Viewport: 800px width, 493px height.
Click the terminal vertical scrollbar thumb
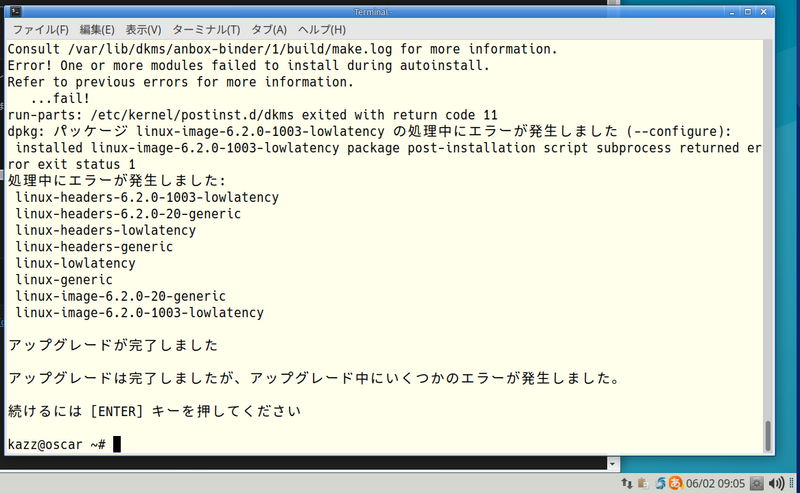(767, 436)
